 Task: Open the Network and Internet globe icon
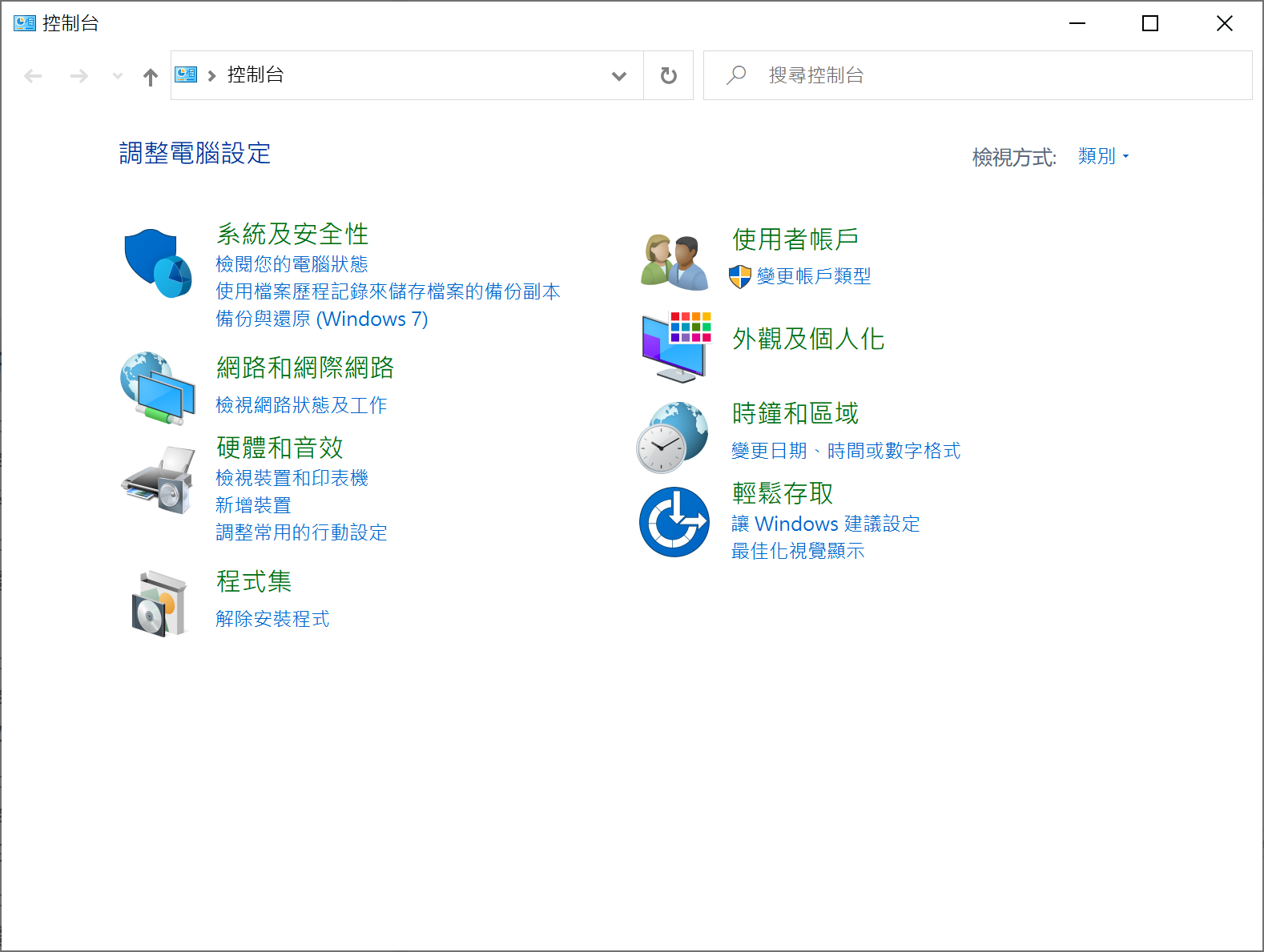point(158,388)
